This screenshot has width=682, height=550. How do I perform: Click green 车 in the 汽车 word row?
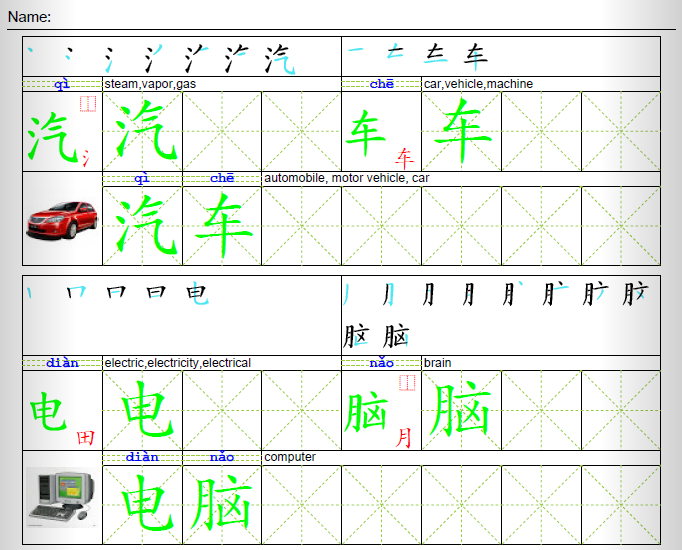click(x=224, y=225)
